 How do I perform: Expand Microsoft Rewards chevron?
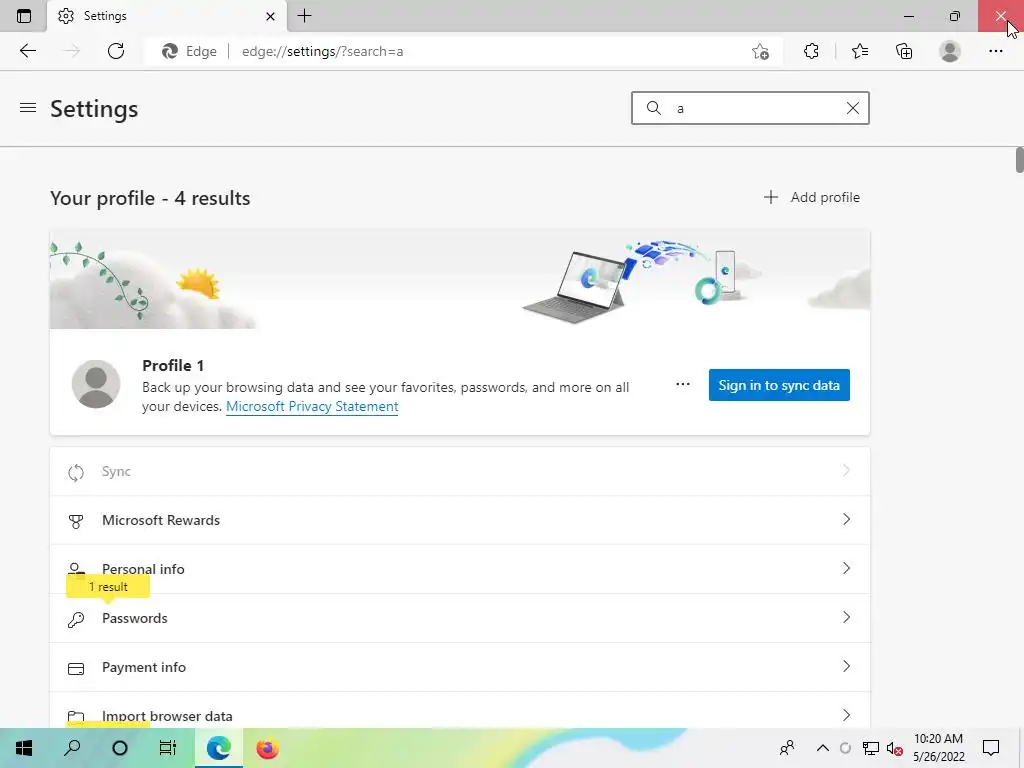click(846, 519)
